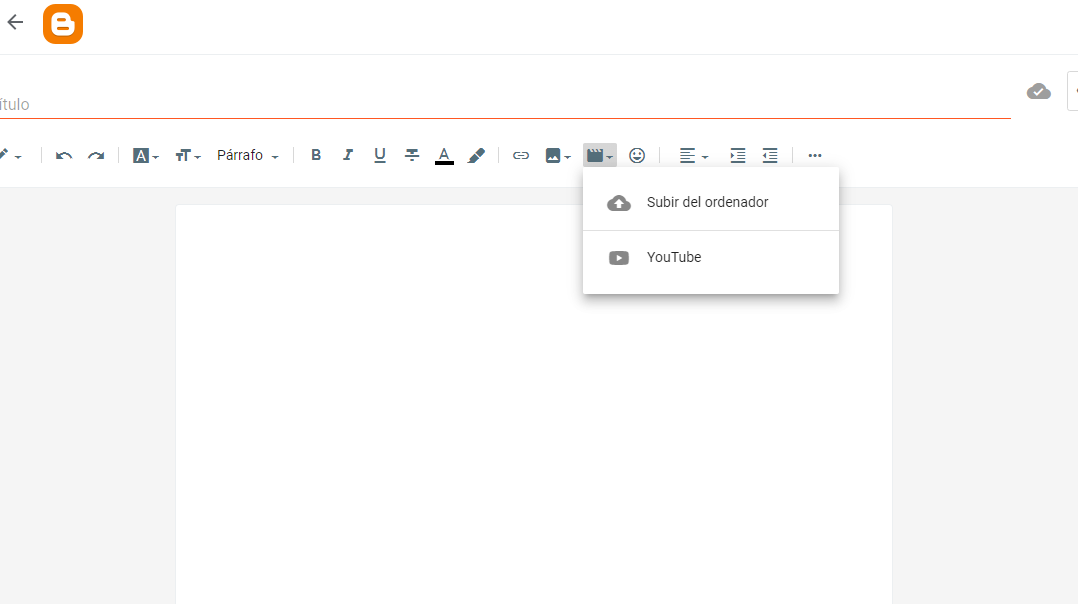This screenshot has width=1078, height=604.
Task: Toggle strikethrough formatting
Action: coord(412,155)
